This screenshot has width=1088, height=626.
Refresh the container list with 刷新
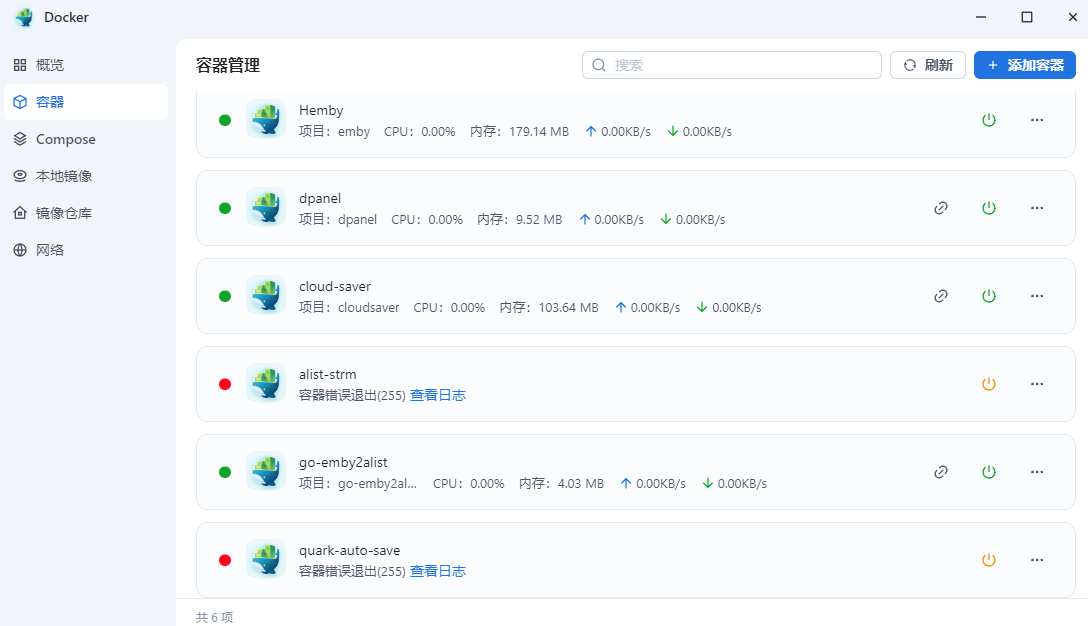(x=928, y=65)
